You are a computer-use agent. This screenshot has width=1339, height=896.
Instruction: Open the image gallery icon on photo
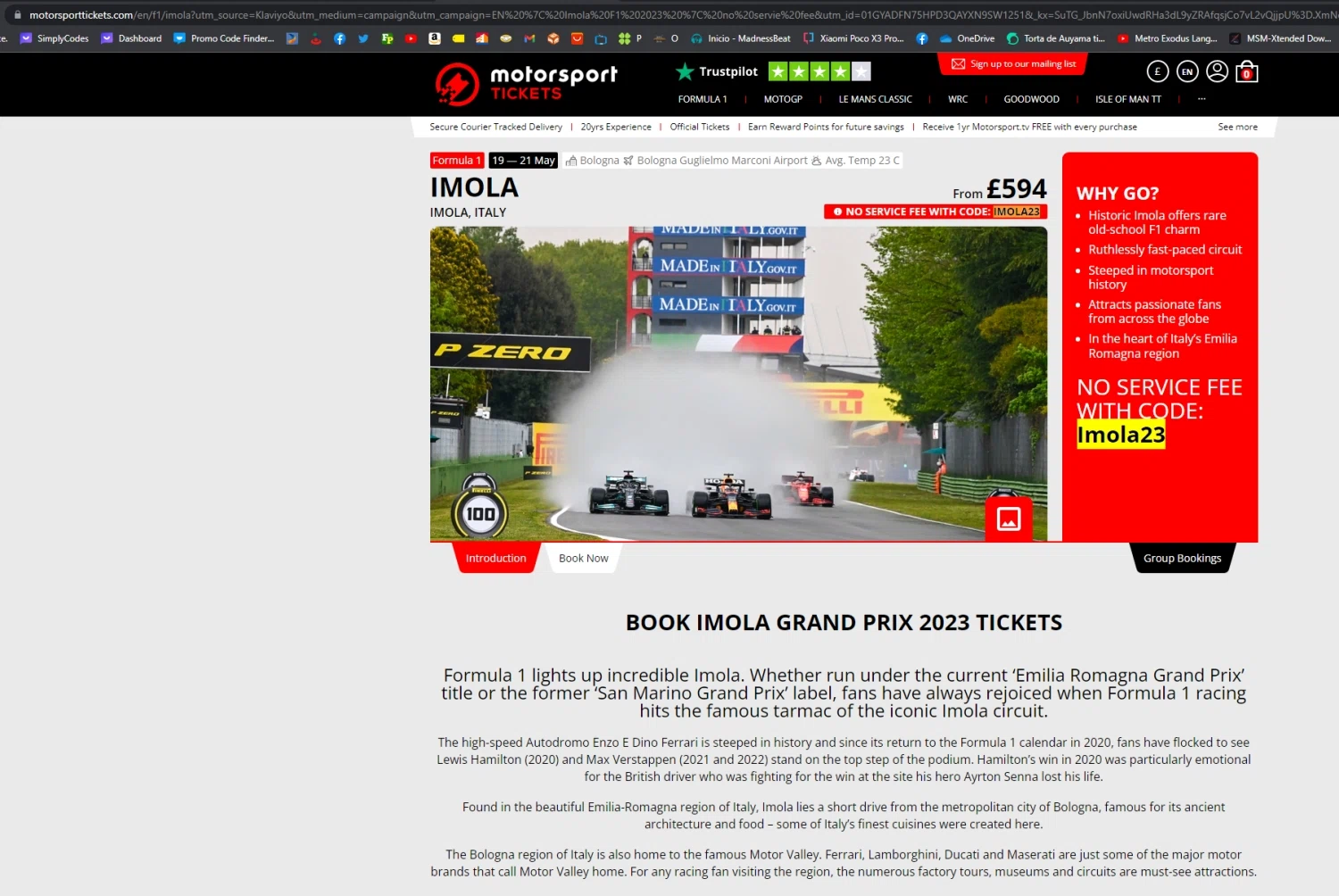click(x=1009, y=519)
